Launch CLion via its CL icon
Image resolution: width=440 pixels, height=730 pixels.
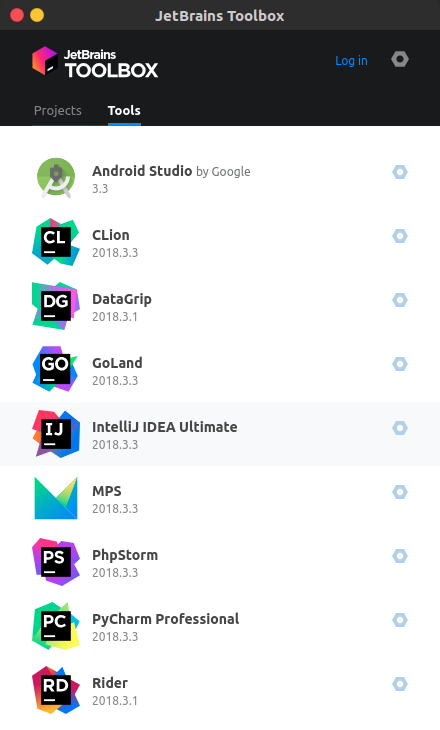56,242
